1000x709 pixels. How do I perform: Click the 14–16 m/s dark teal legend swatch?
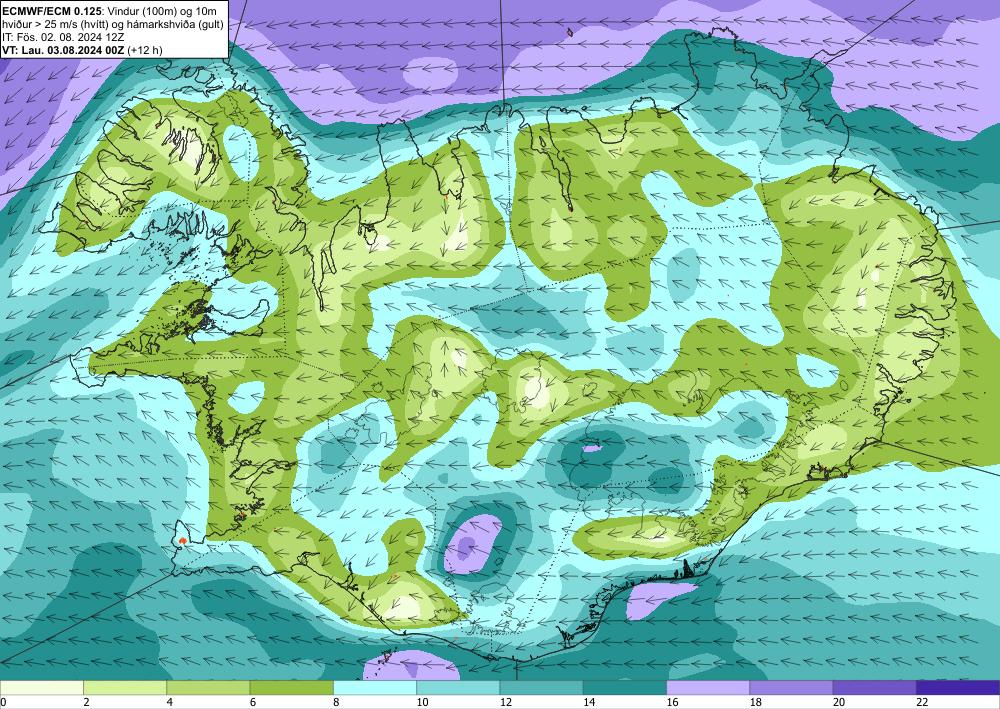click(625, 688)
